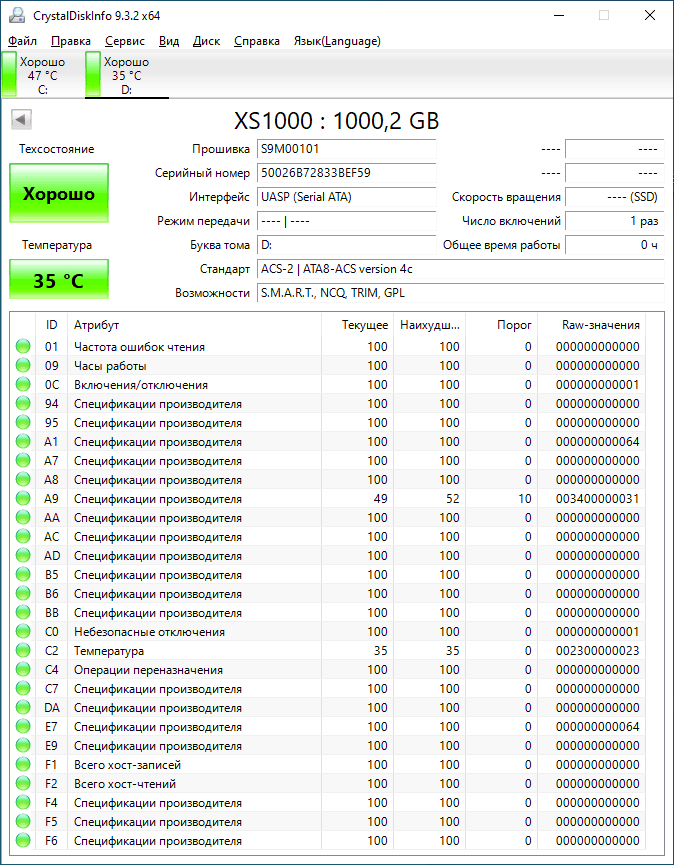674x865 pixels.
Task: Click the Атрибут column header
Action: coord(194,325)
